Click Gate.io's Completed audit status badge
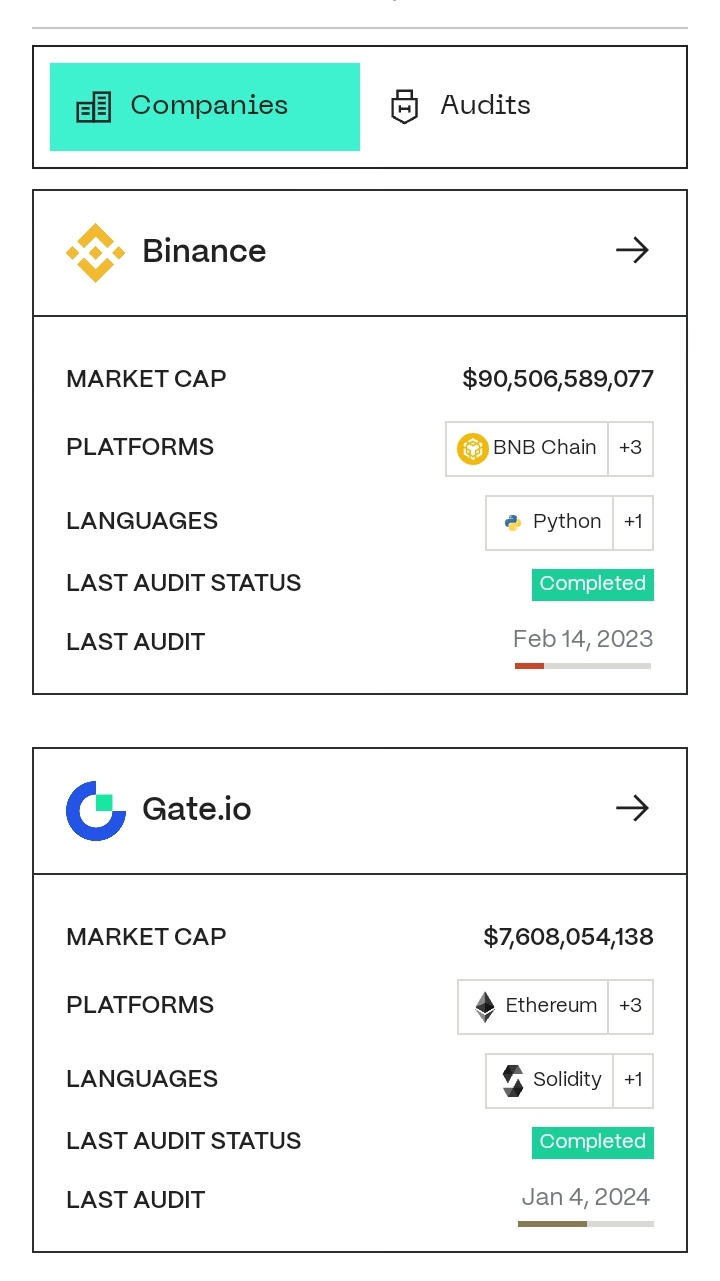 pos(593,1142)
